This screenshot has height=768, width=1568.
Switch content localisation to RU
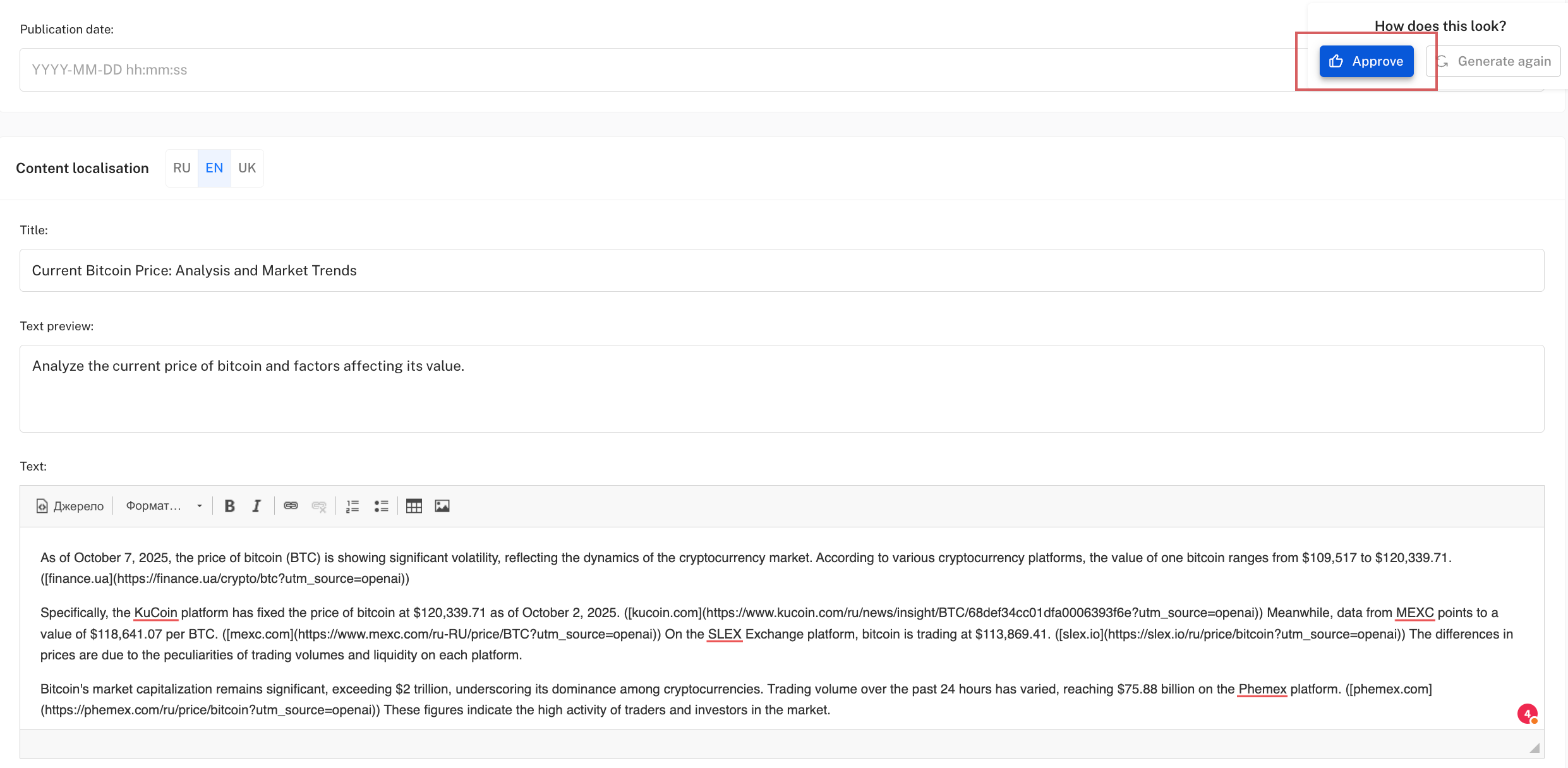point(182,168)
